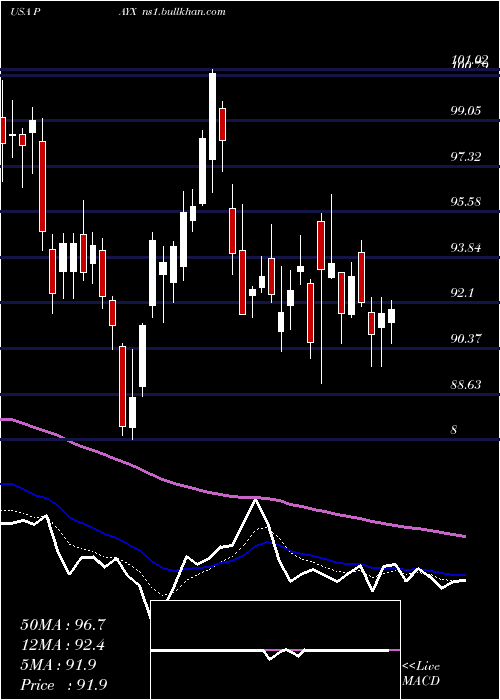Click the 99.05 price axis label
Screen dimensions: 500x700
[466, 111]
